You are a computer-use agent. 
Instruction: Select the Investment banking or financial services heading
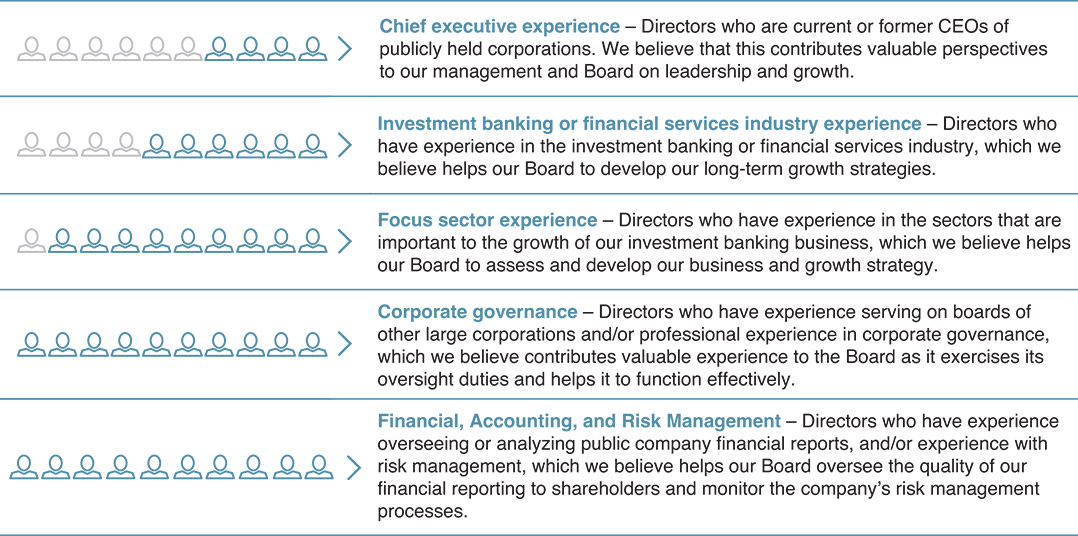tap(649, 124)
